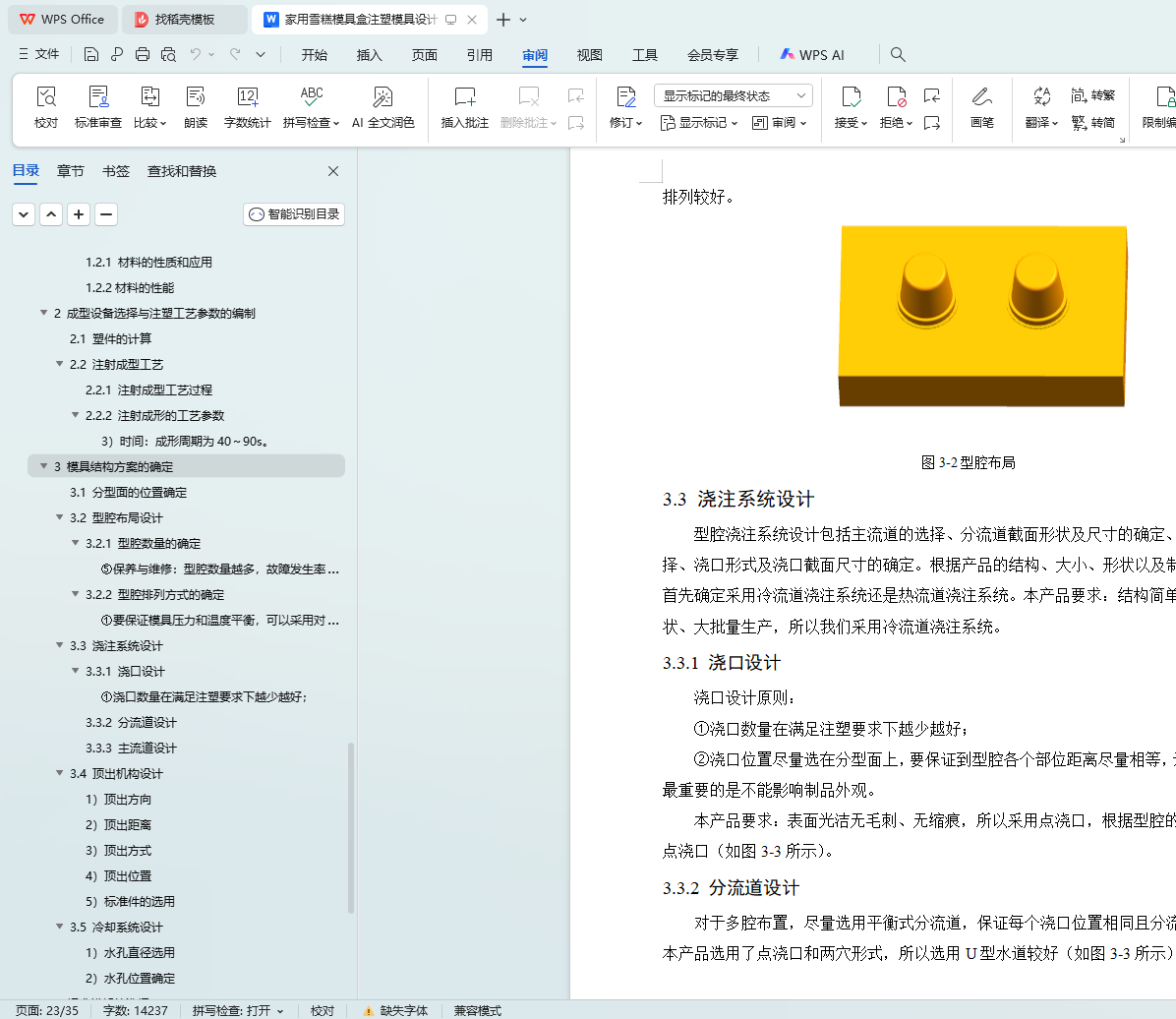Click 智能识别目录 button

(x=294, y=213)
